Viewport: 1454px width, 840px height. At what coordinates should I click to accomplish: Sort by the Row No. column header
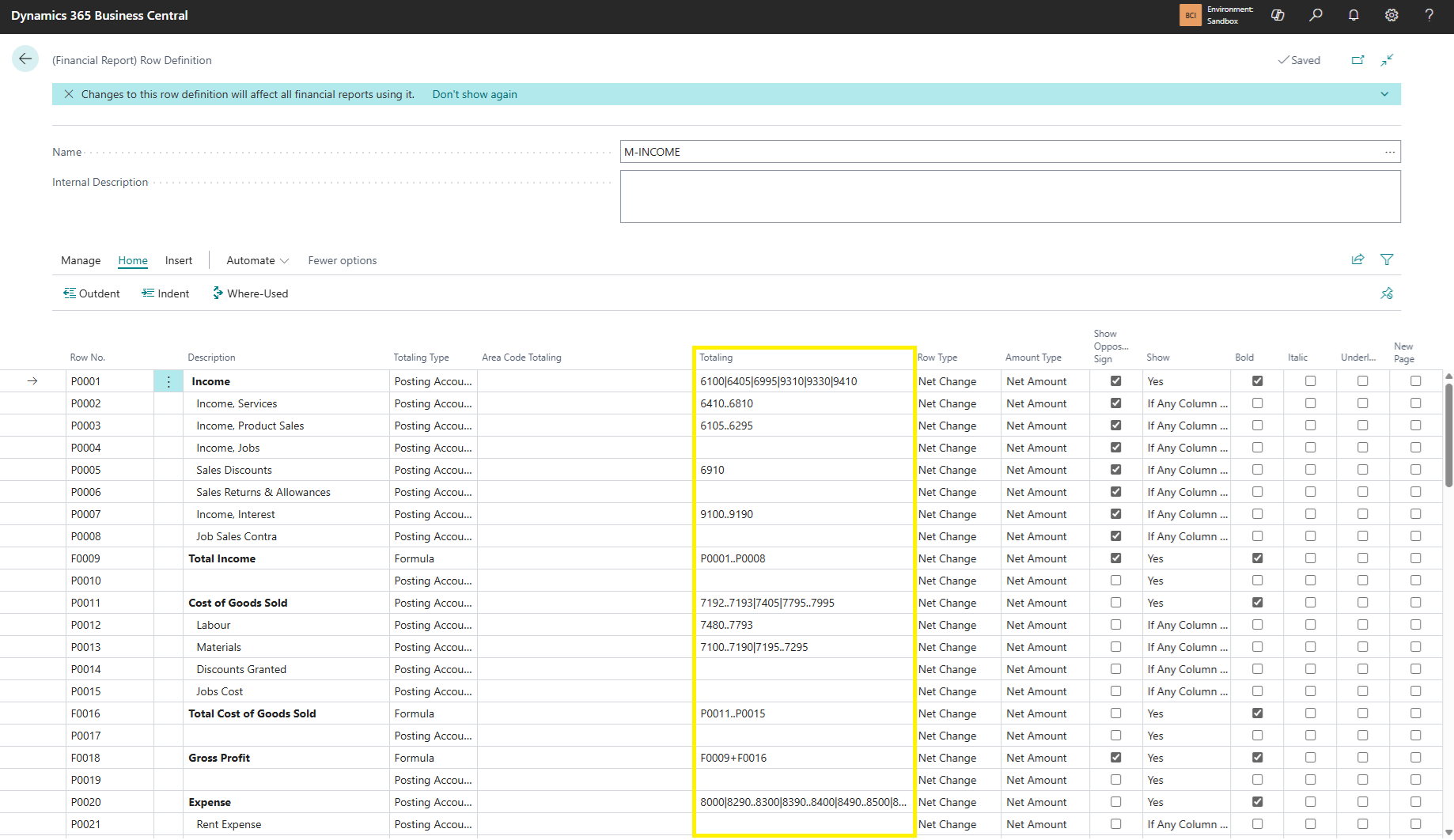(x=88, y=358)
